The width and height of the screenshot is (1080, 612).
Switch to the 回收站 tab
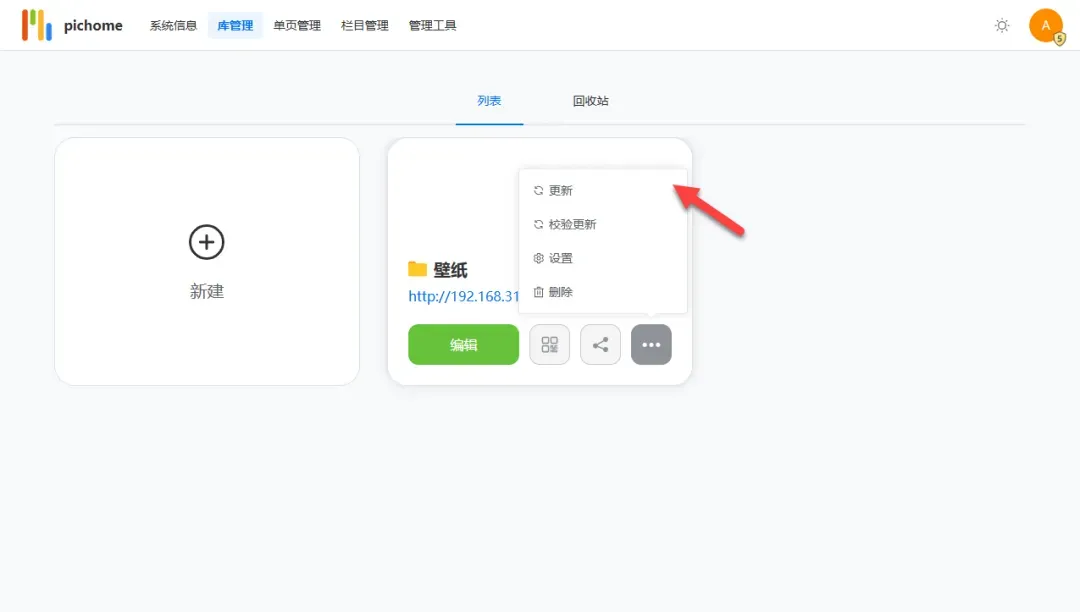(x=591, y=101)
